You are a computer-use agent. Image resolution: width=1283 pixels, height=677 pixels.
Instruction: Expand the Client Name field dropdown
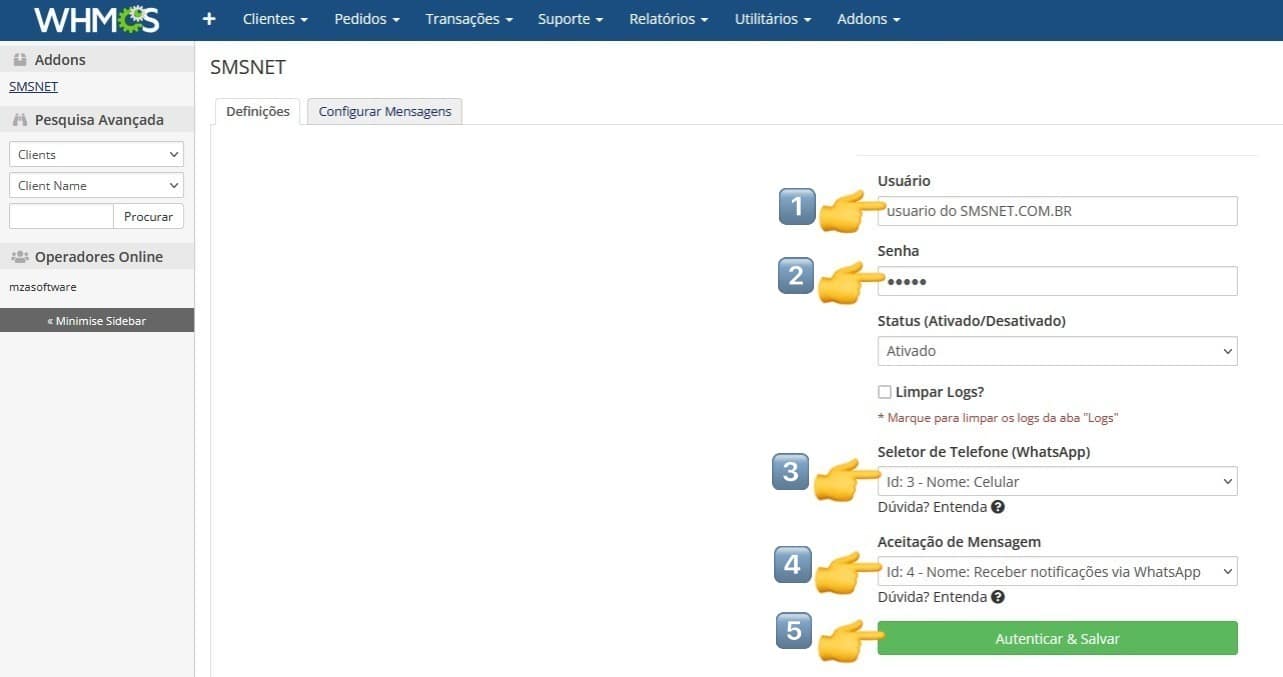[96, 185]
